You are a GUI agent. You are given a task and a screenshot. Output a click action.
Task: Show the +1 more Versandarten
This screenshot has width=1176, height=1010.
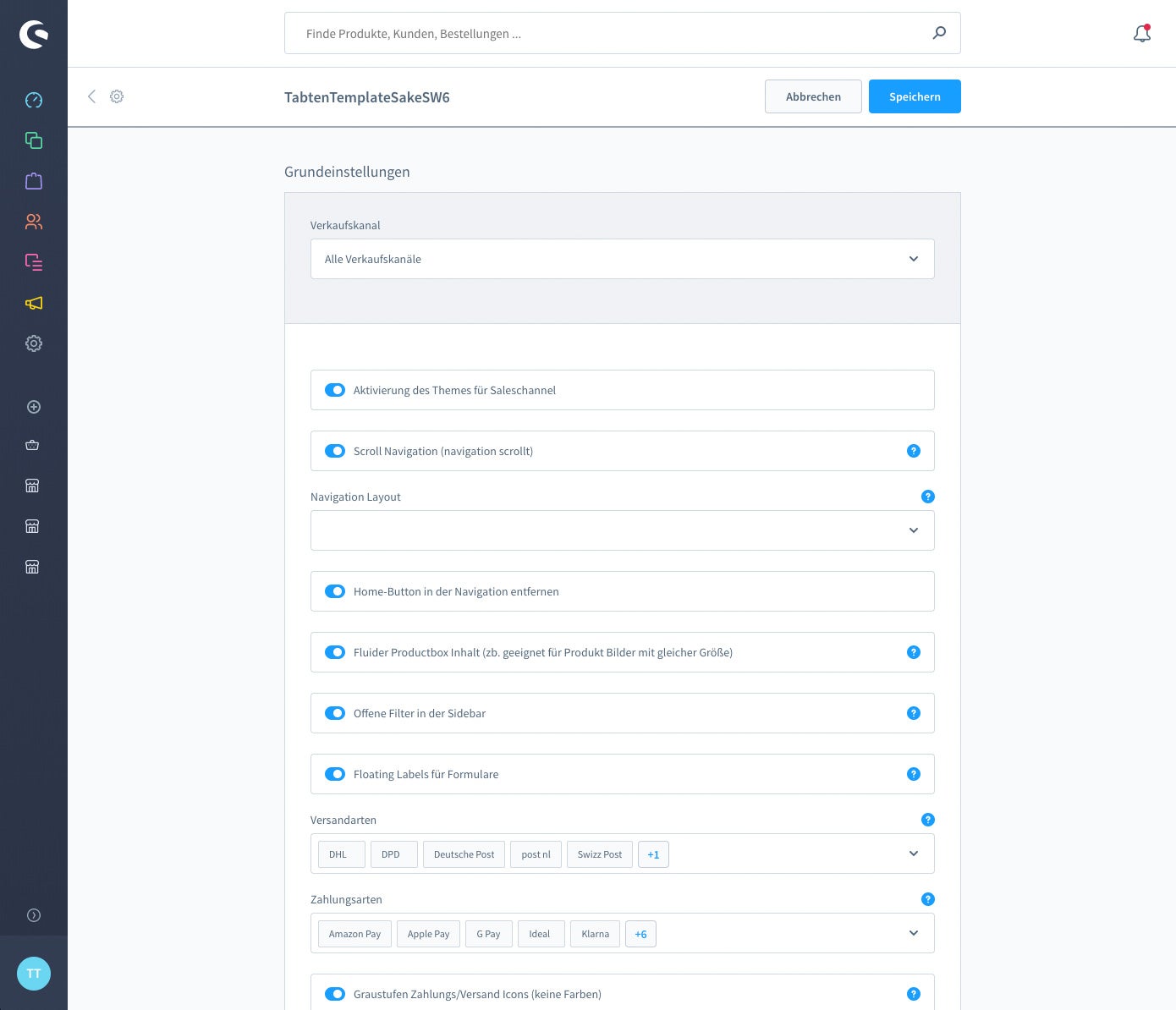point(653,854)
